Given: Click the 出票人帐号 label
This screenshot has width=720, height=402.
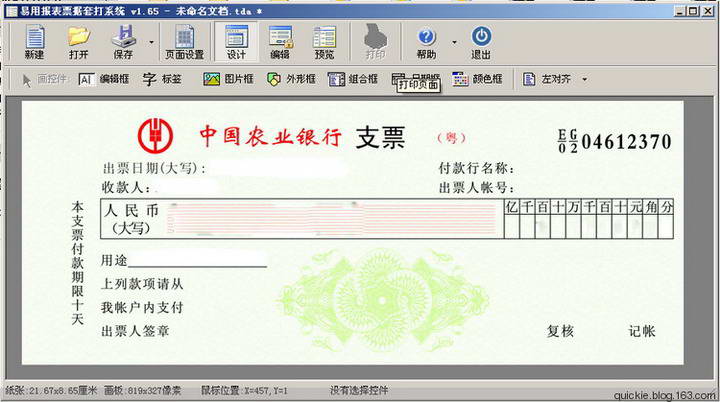Looking at the screenshot, I should click(476, 187).
